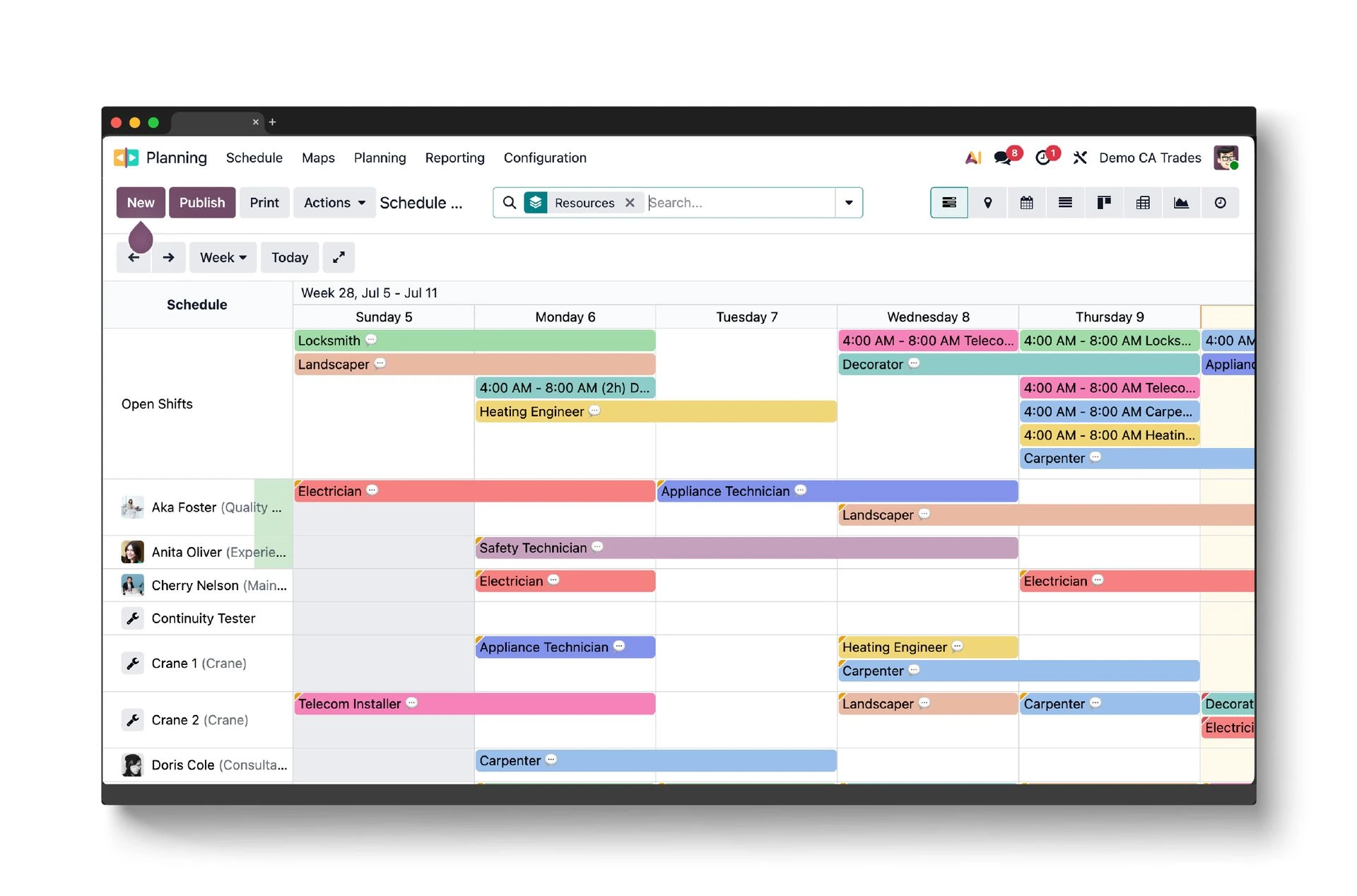Open the user avatar menu
This screenshot has width=1357, height=896.
click(1226, 158)
